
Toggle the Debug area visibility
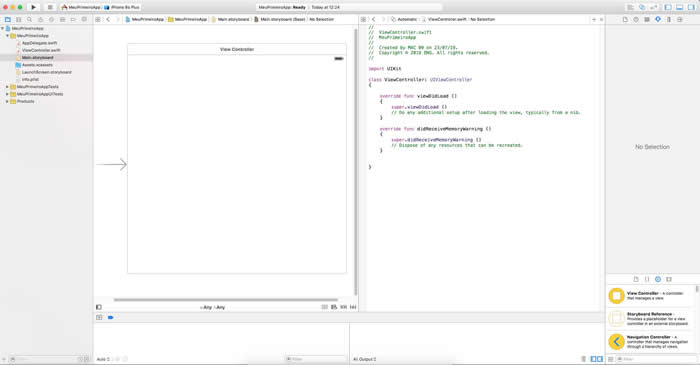click(x=679, y=7)
